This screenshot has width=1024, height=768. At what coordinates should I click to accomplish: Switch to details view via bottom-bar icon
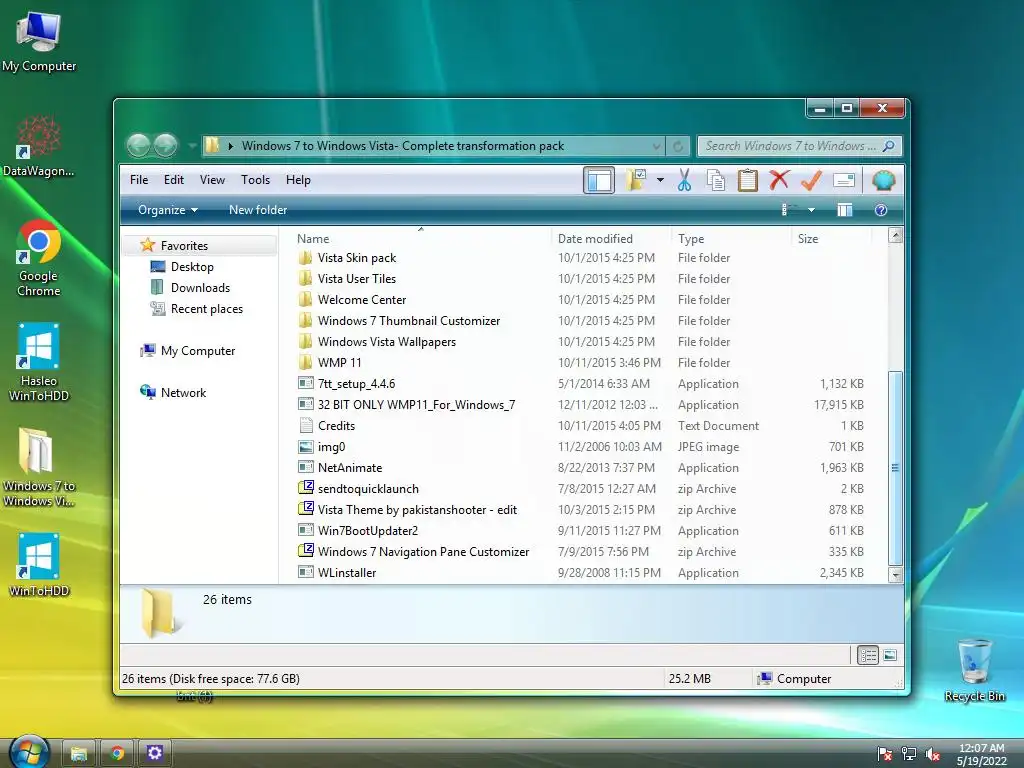click(867, 655)
